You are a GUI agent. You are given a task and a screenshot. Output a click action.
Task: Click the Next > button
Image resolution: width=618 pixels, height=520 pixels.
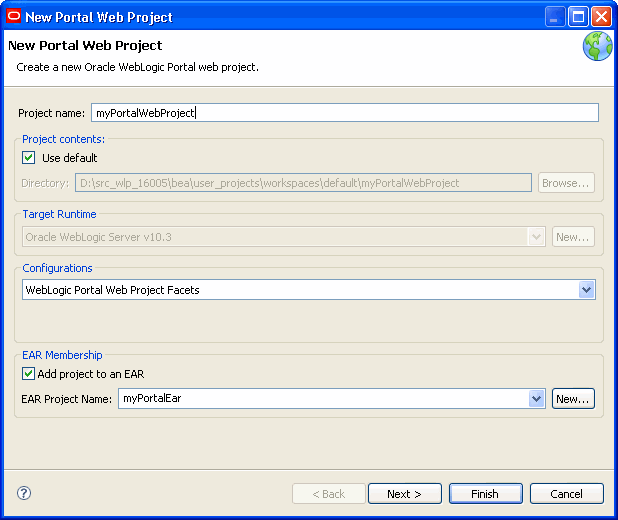pos(405,494)
